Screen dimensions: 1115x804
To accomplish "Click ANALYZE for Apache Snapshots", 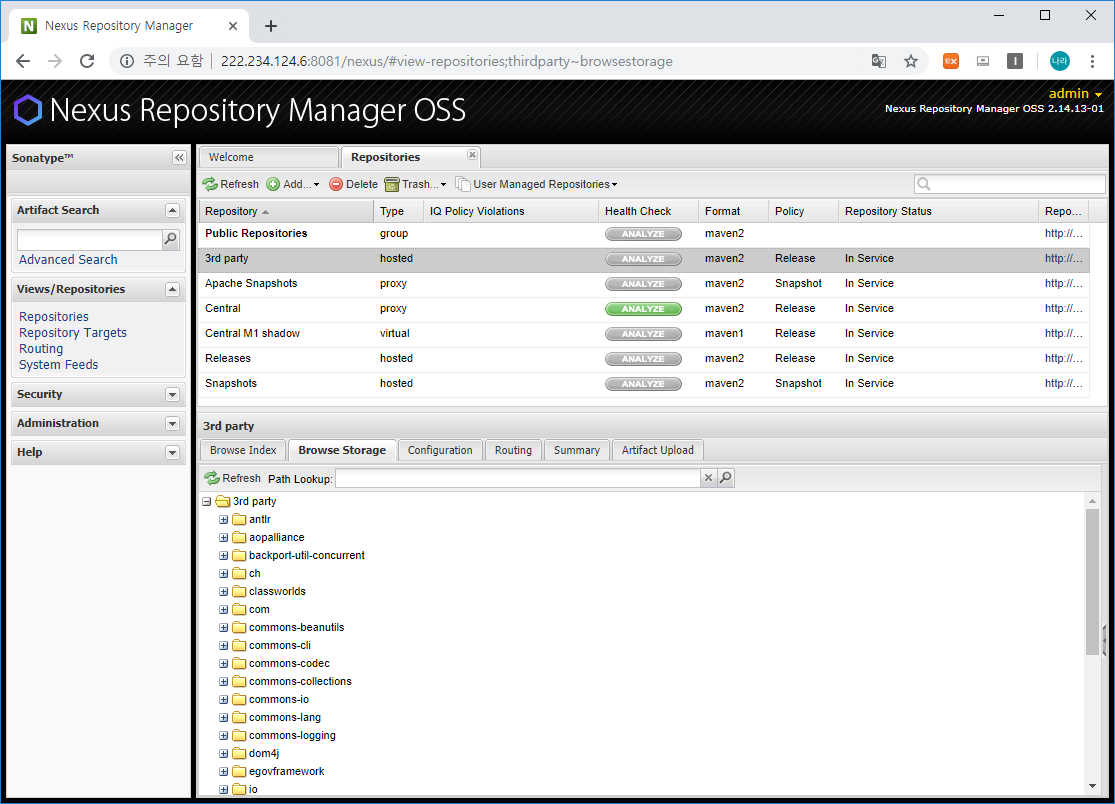I will click(x=643, y=284).
